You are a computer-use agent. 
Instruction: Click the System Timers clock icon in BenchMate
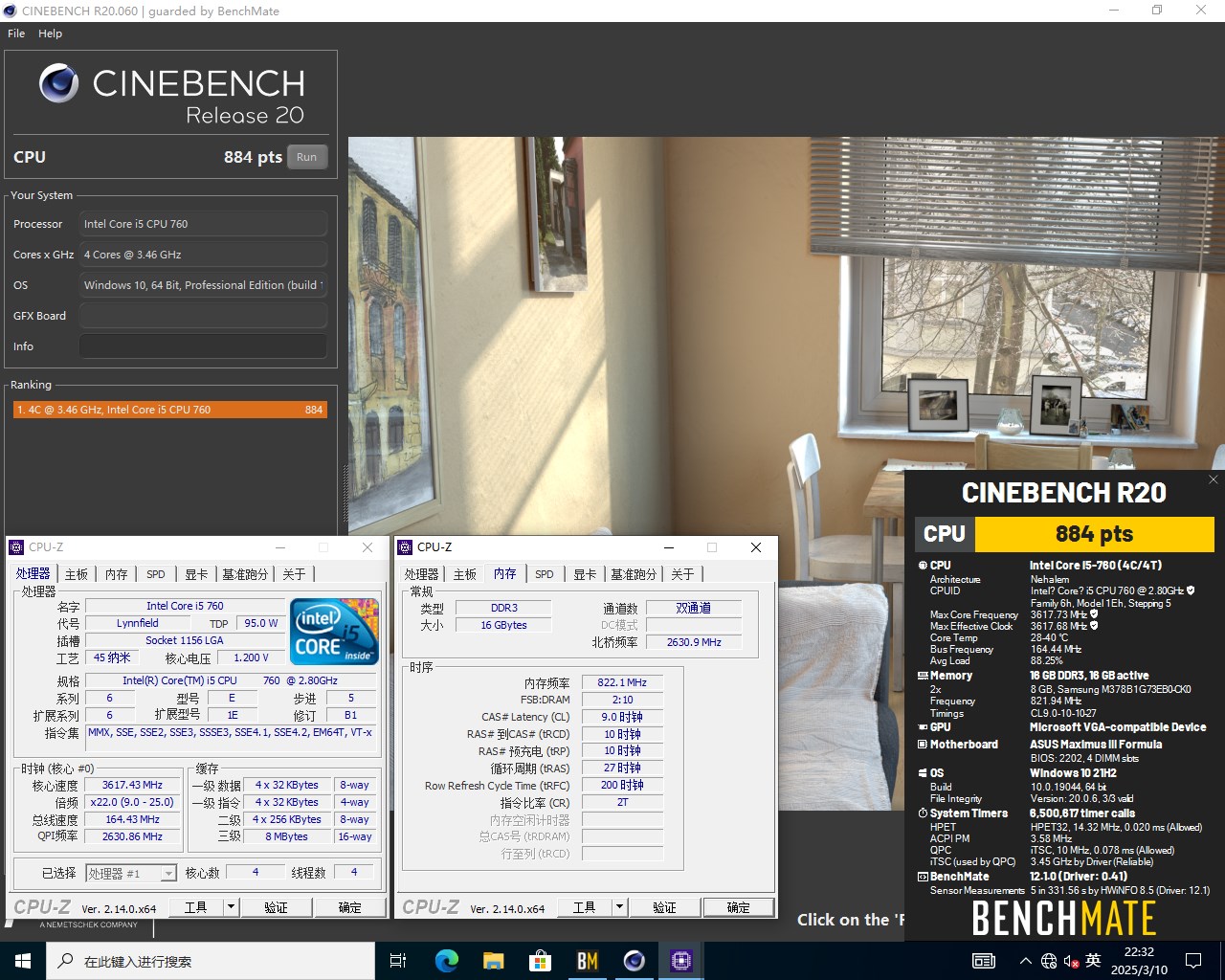coord(924,813)
